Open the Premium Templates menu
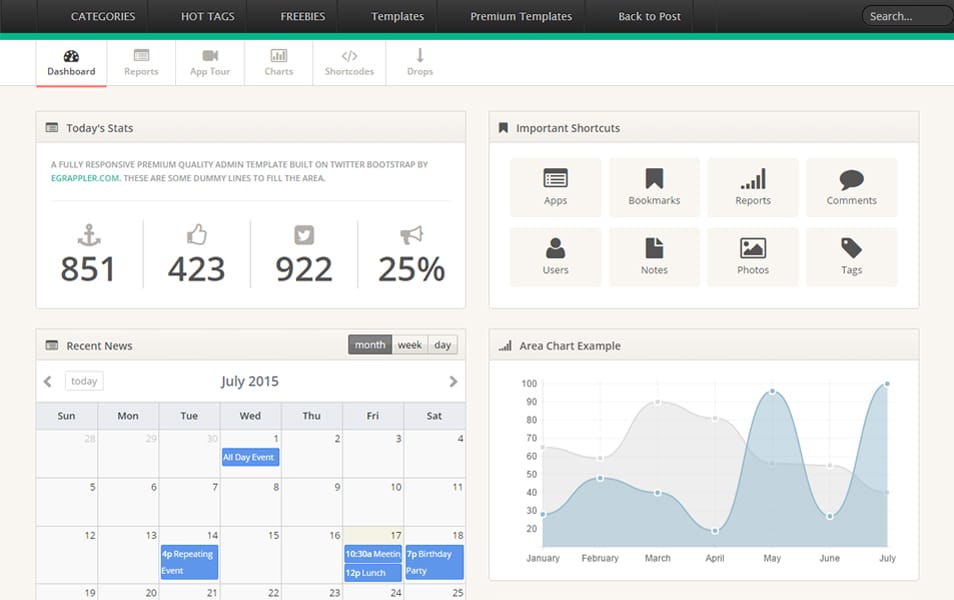 pos(520,16)
